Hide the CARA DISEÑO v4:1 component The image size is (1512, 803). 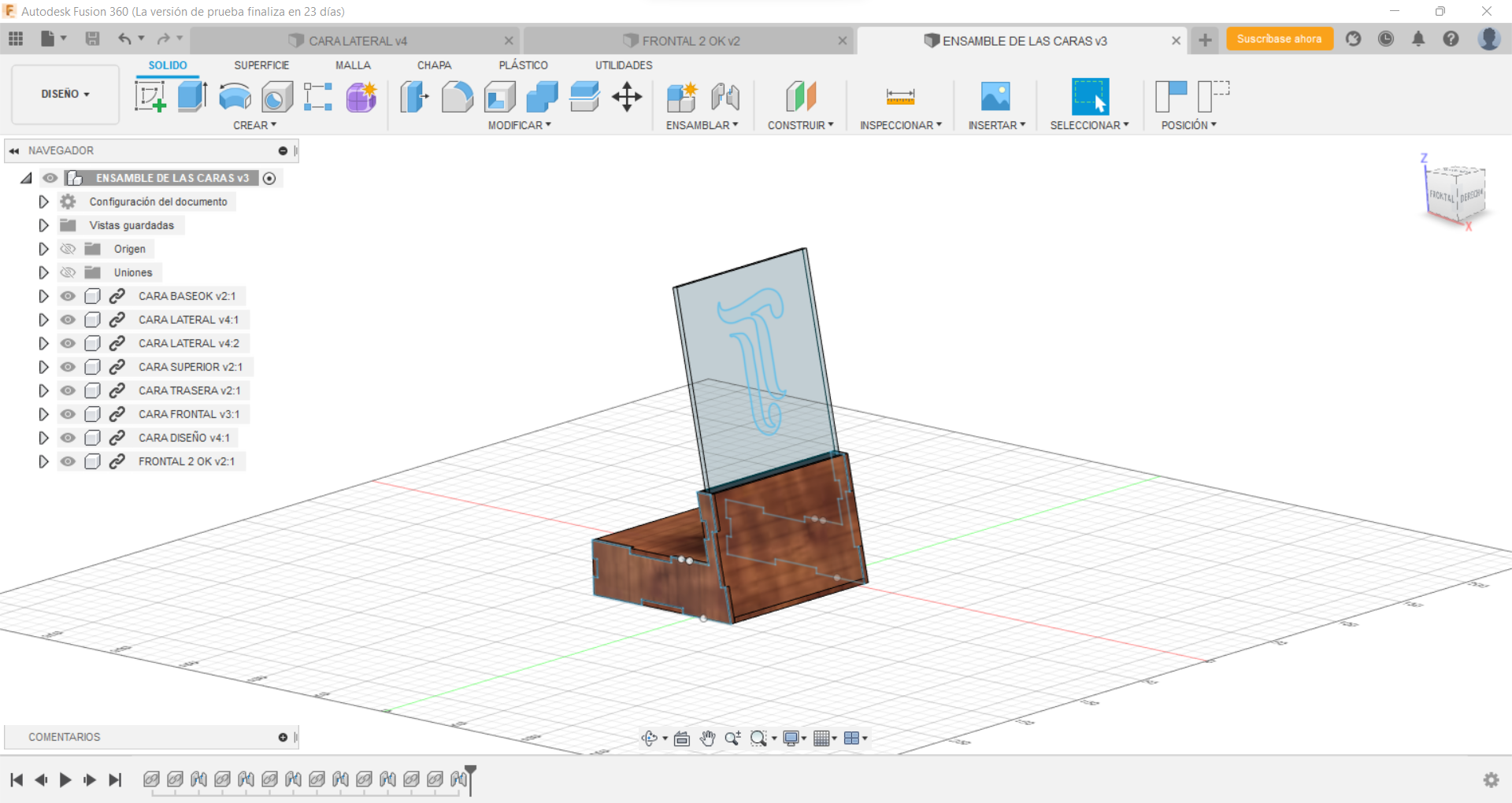(69, 438)
